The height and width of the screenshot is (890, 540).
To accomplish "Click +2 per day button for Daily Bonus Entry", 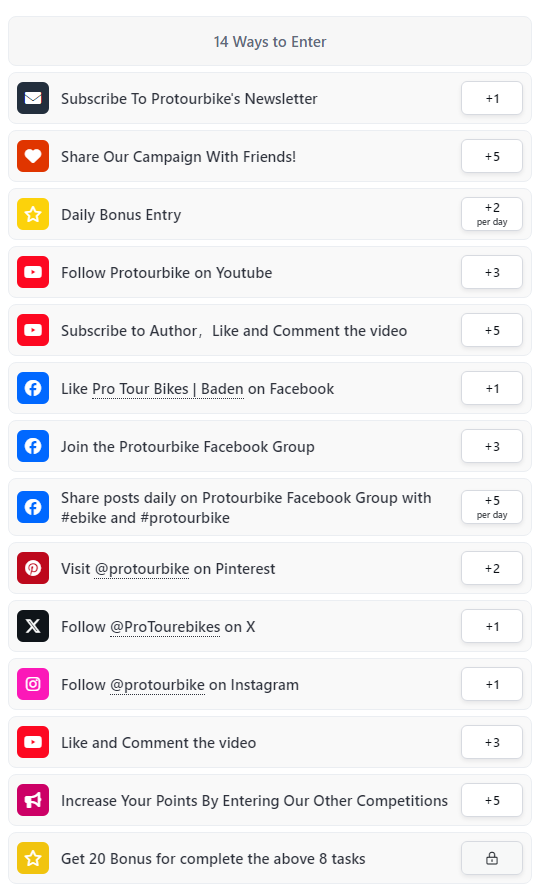I will [492, 214].
